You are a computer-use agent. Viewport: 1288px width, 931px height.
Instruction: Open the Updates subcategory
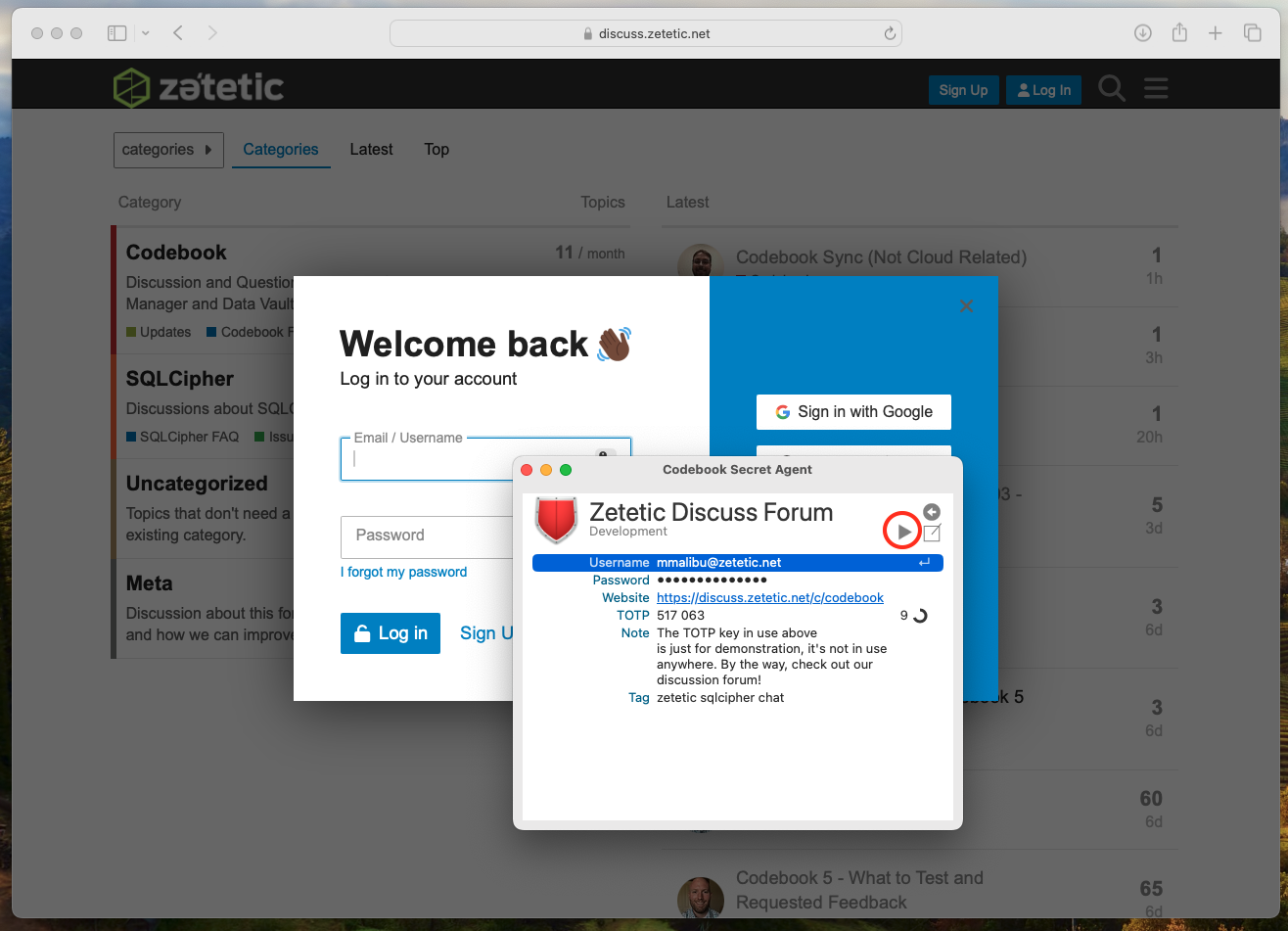[159, 332]
